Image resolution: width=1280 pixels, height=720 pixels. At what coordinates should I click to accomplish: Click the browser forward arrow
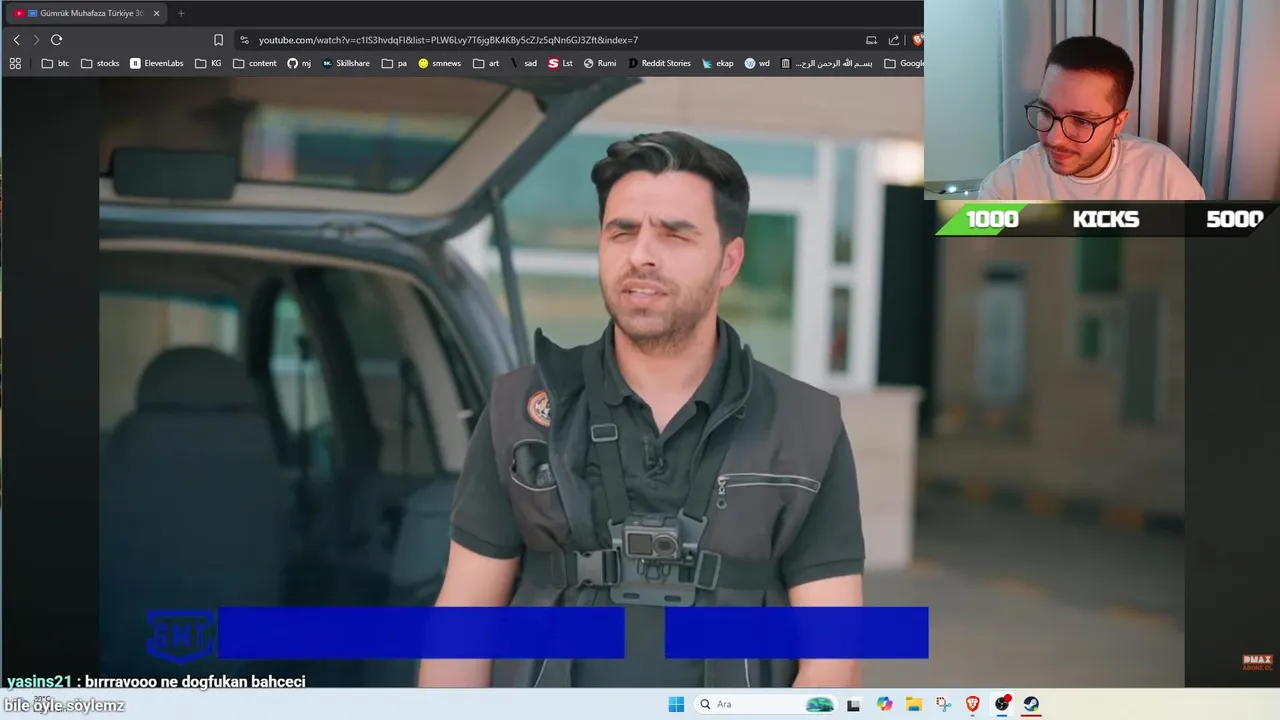36,40
